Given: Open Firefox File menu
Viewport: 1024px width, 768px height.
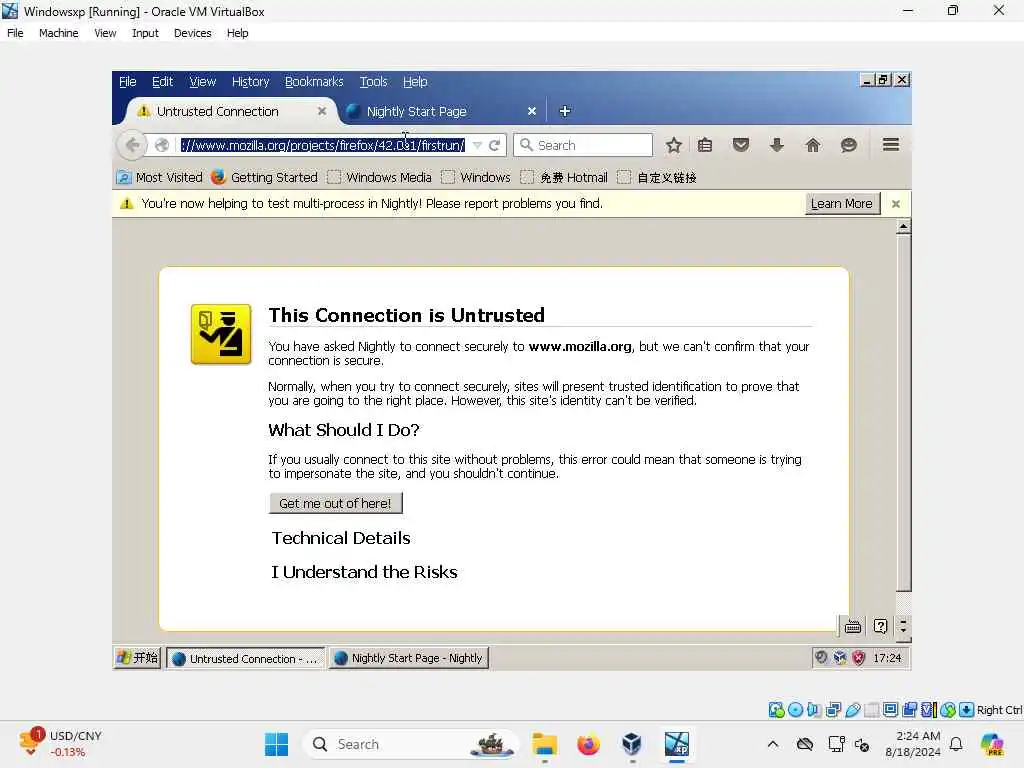Looking at the screenshot, I should (x=127, y=82).
